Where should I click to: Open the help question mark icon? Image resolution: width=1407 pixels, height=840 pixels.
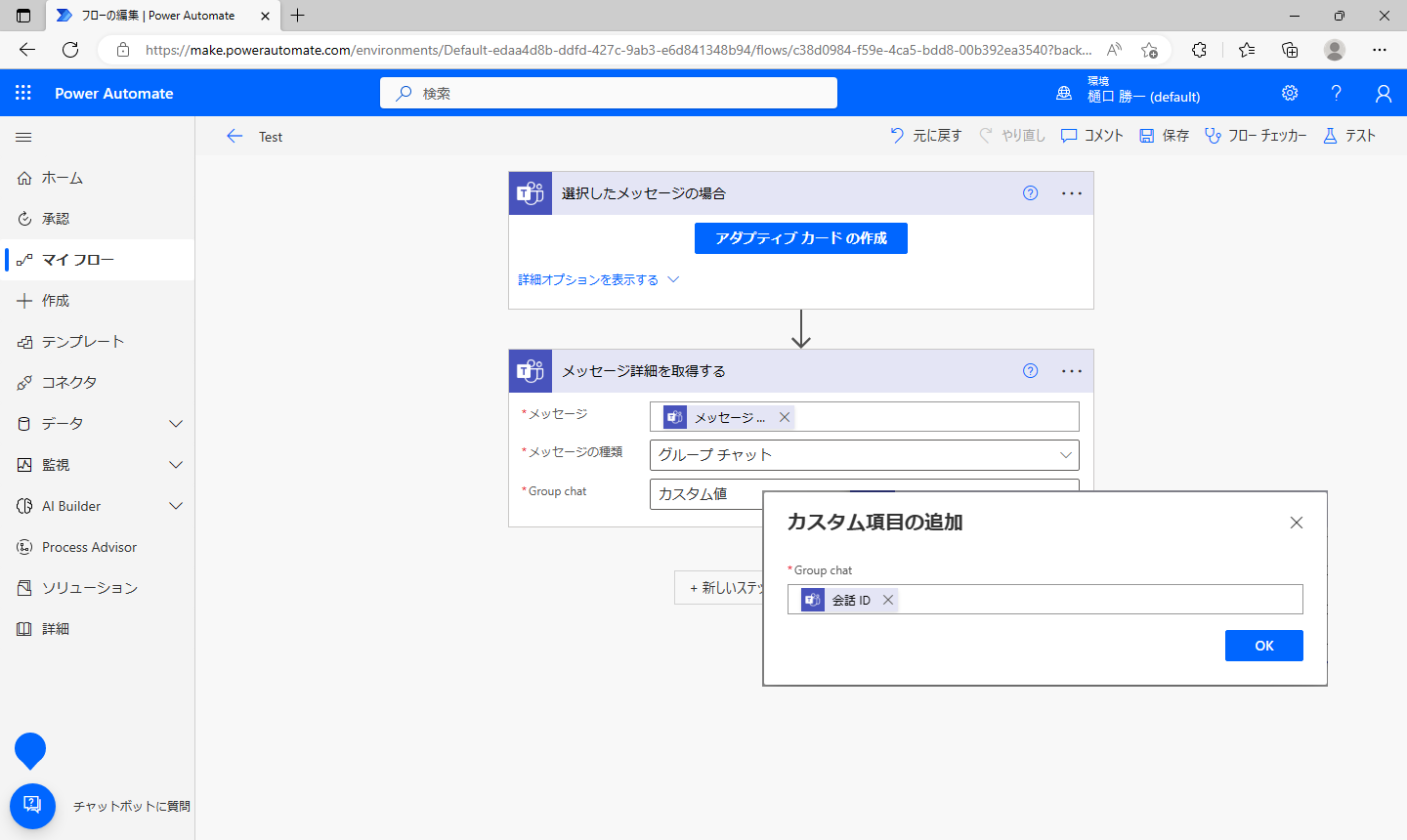[x=1337, y=93]
